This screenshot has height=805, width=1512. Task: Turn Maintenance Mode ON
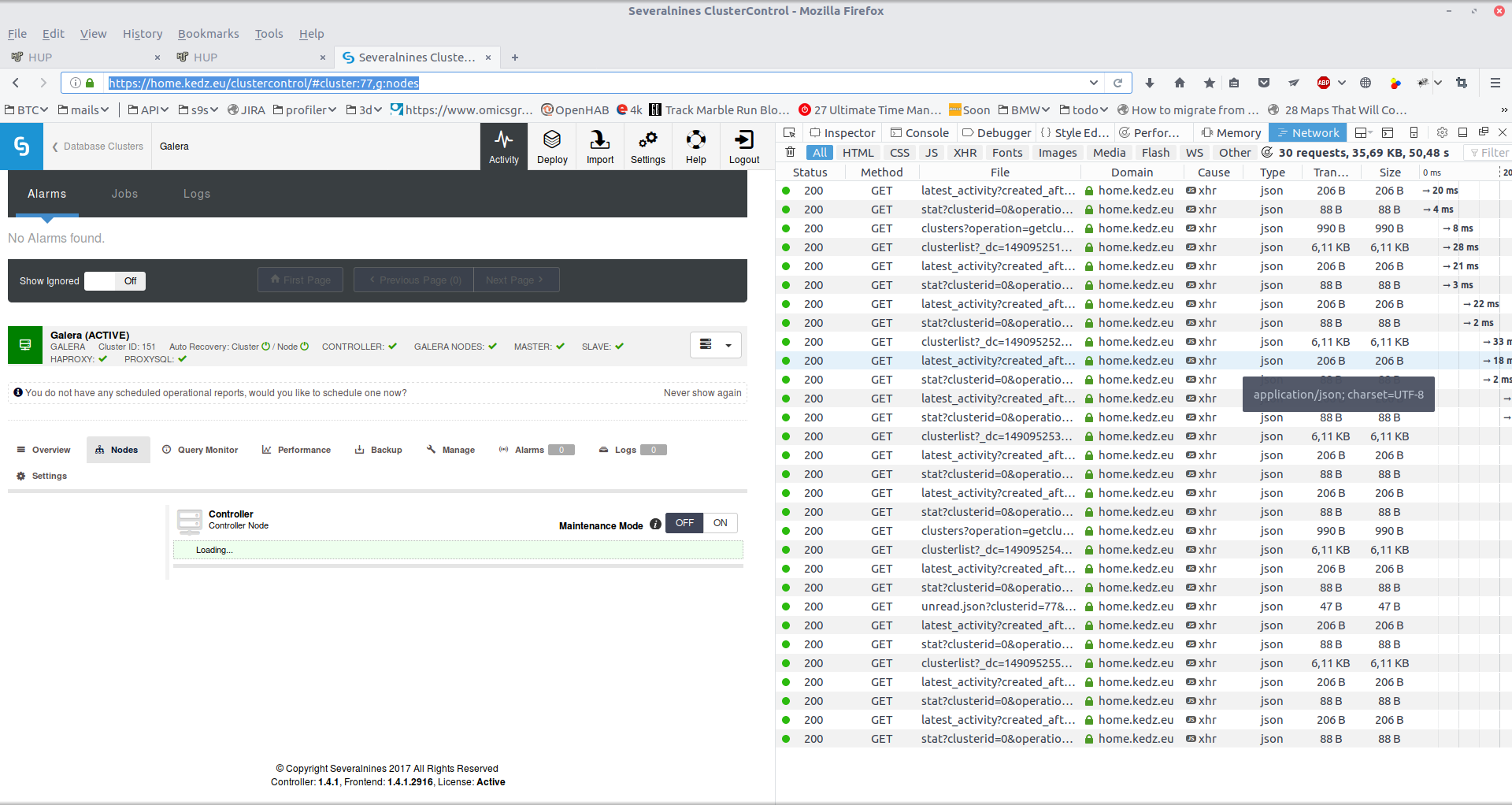[720, 523]
